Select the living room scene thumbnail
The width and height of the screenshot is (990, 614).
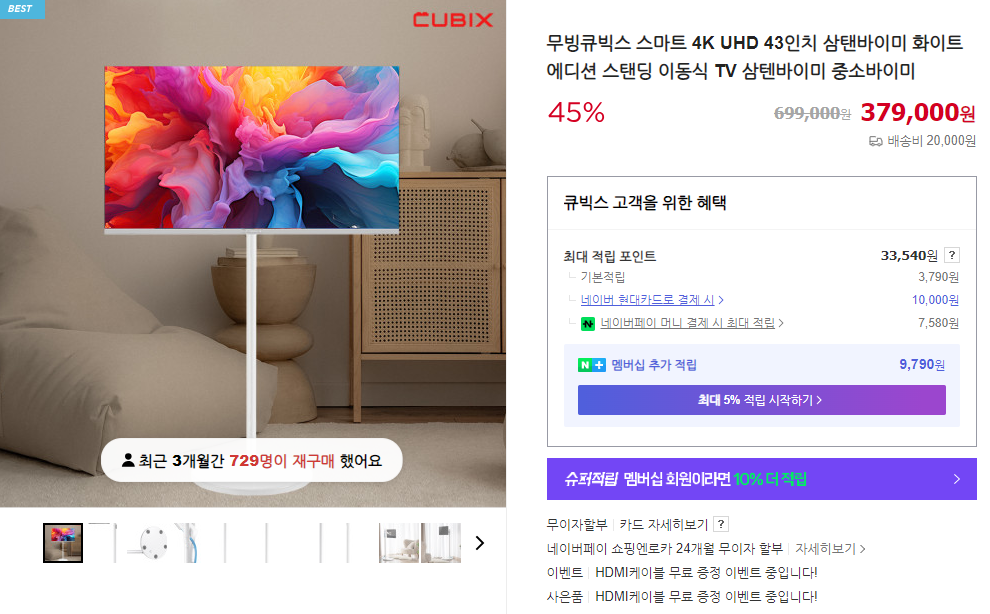pos(398,543)
